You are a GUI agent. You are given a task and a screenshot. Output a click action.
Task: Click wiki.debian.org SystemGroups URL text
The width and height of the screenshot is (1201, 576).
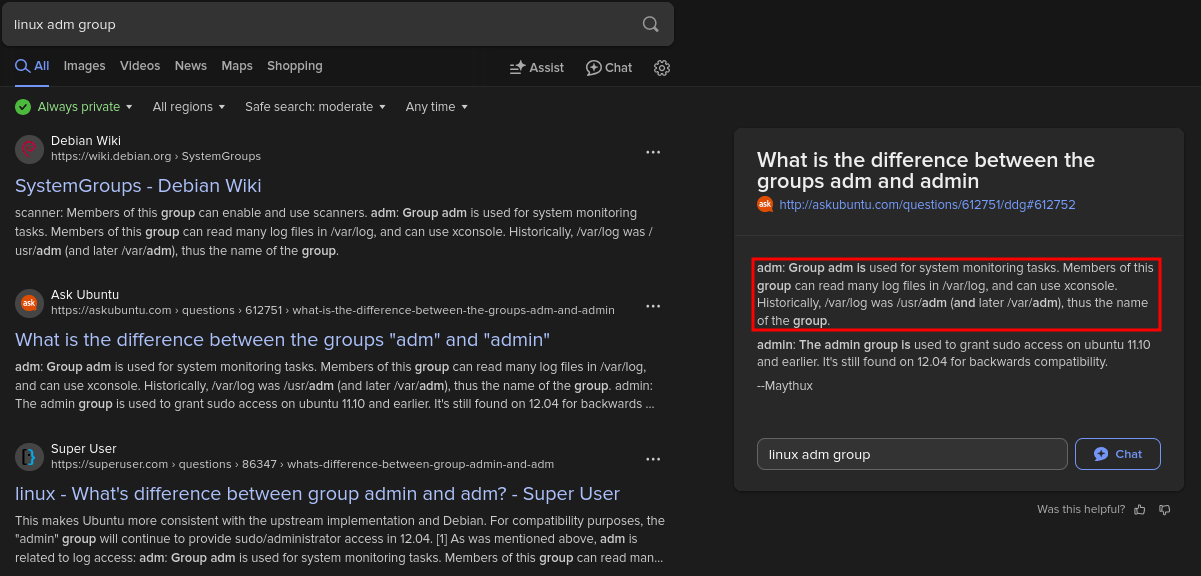[x=156, y=156]
